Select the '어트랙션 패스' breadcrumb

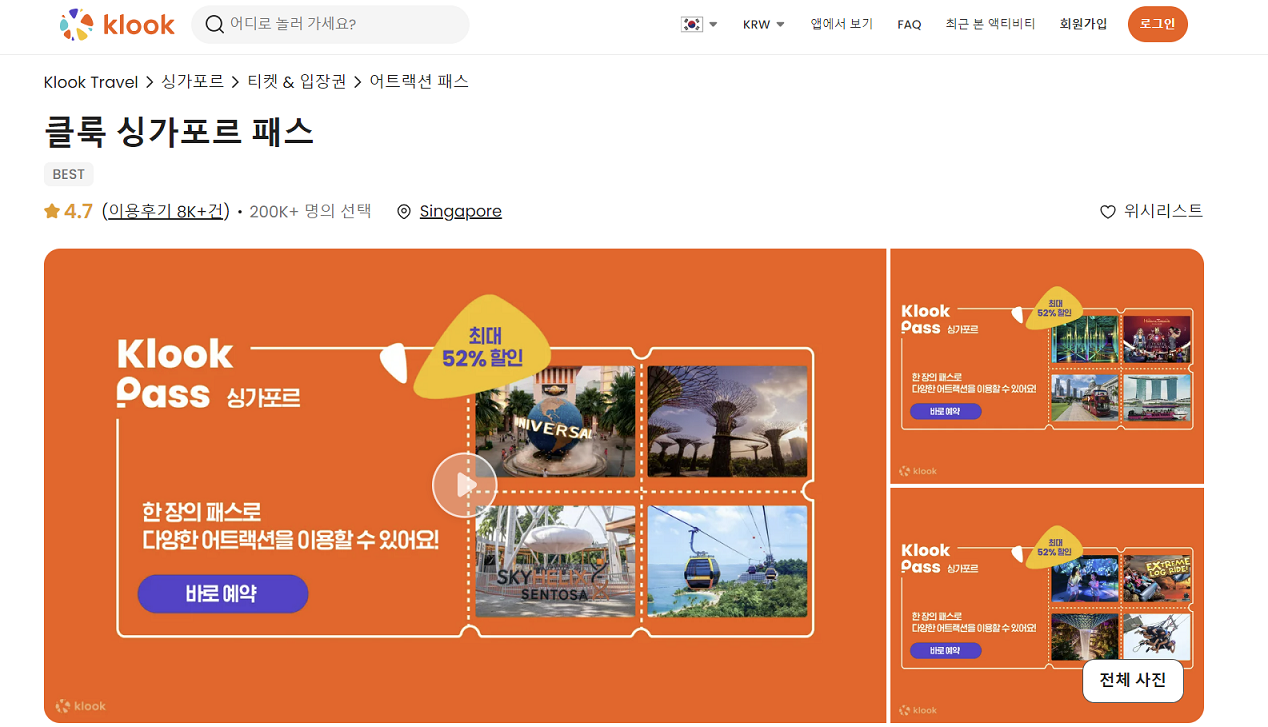pyautogui.click(x=419, y=82)
